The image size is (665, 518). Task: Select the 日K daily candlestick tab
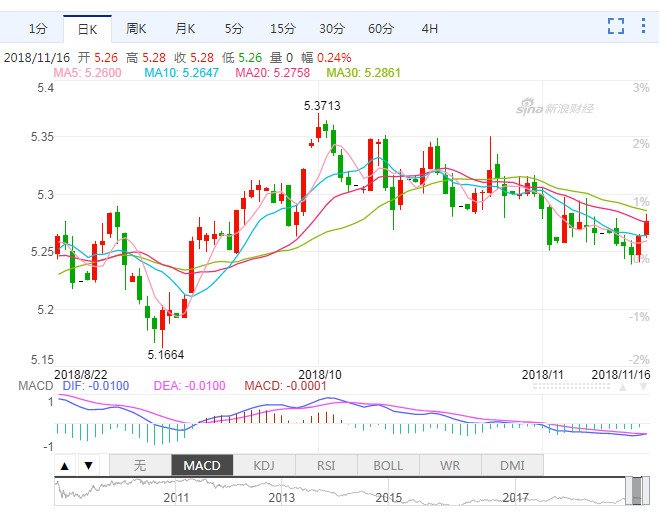pos(87,28)
